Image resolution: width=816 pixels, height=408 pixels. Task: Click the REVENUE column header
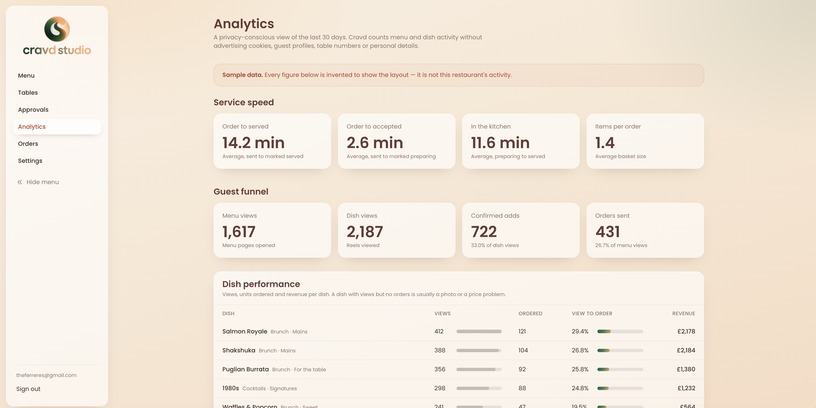tap(683, 314)
